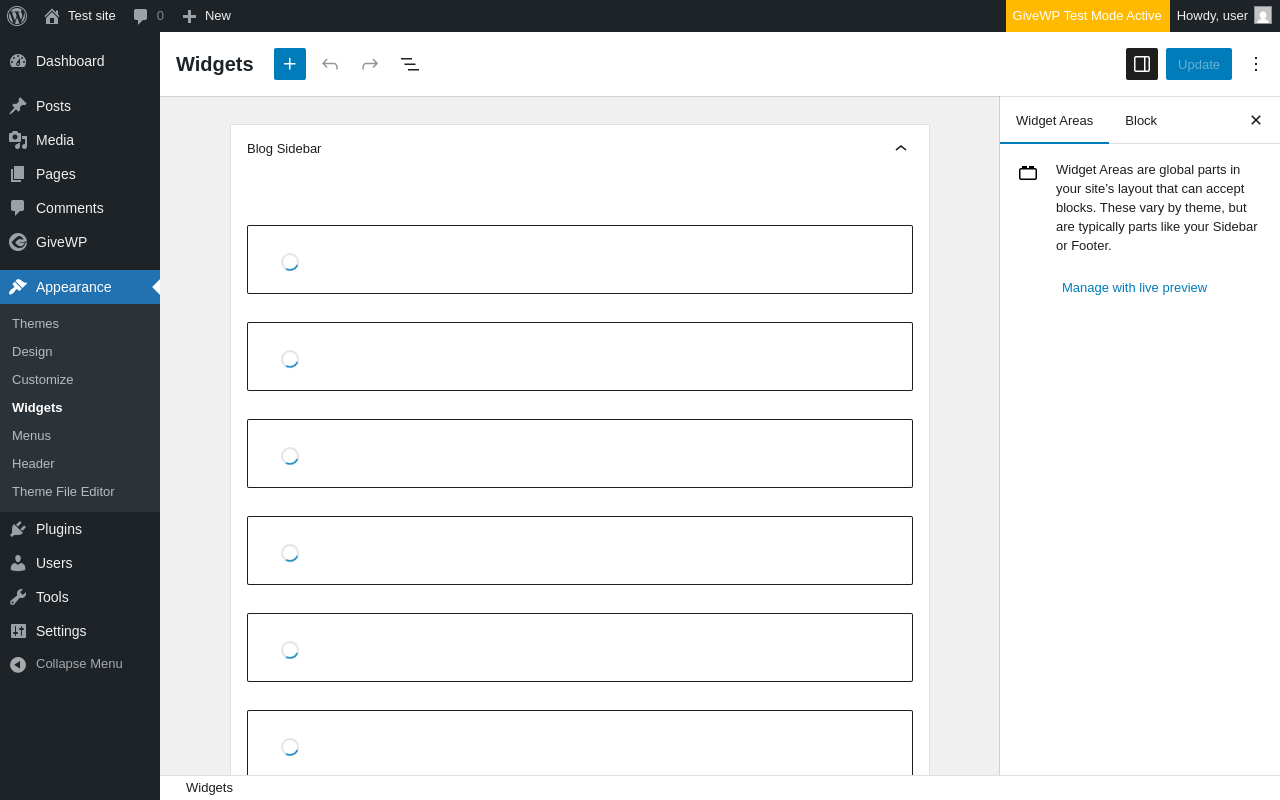Close the settings sidebar with X
This screenshot has height=800, width=1280.
[1256, 120]
